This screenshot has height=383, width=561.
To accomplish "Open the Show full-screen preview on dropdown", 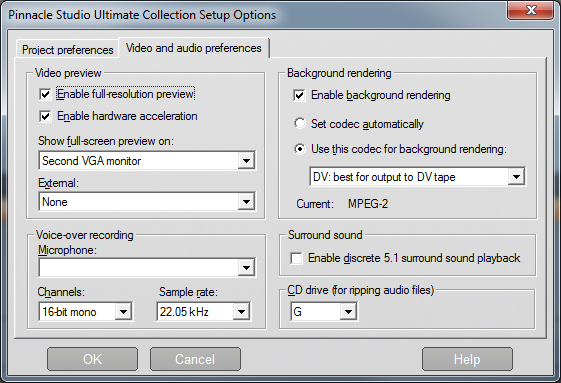I will click(147, 160).
